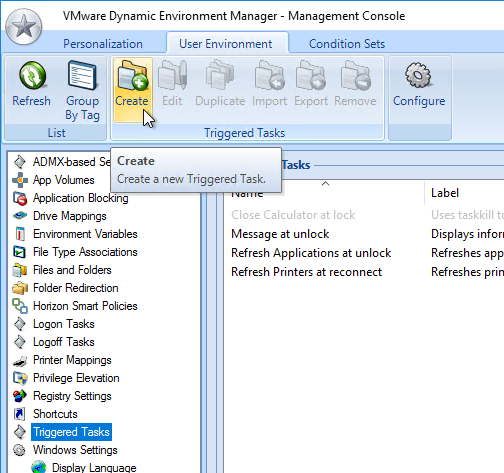Click the Files and Folders icon
This screenshot has width=504, height=473.
click(x=19, y=270)
